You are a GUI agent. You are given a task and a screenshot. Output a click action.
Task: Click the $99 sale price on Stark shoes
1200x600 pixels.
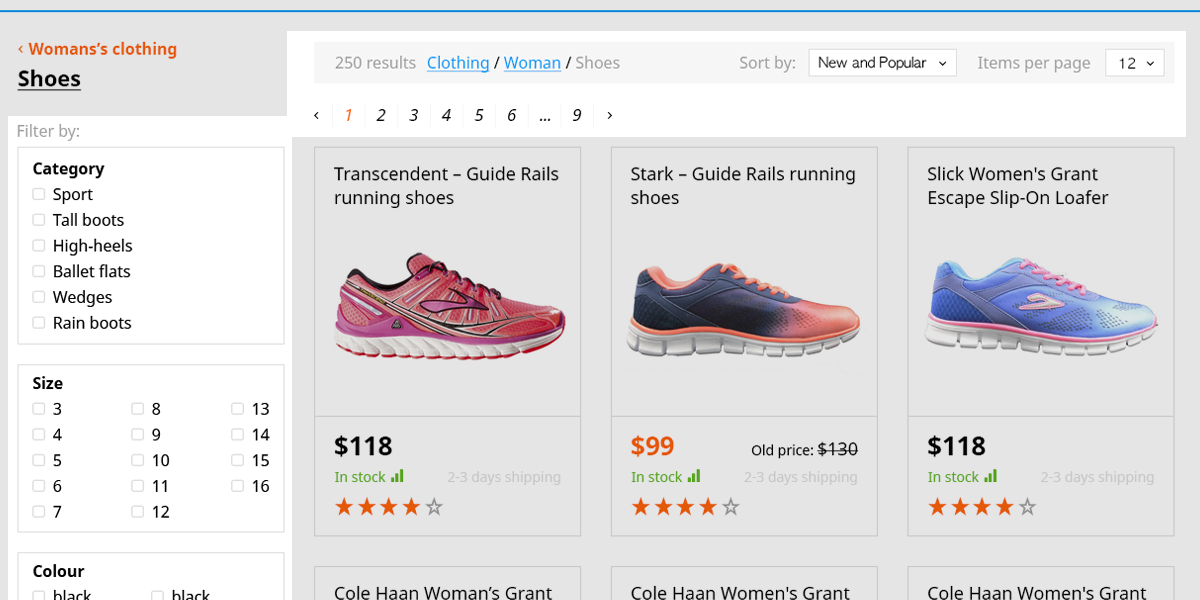[653, 446]
